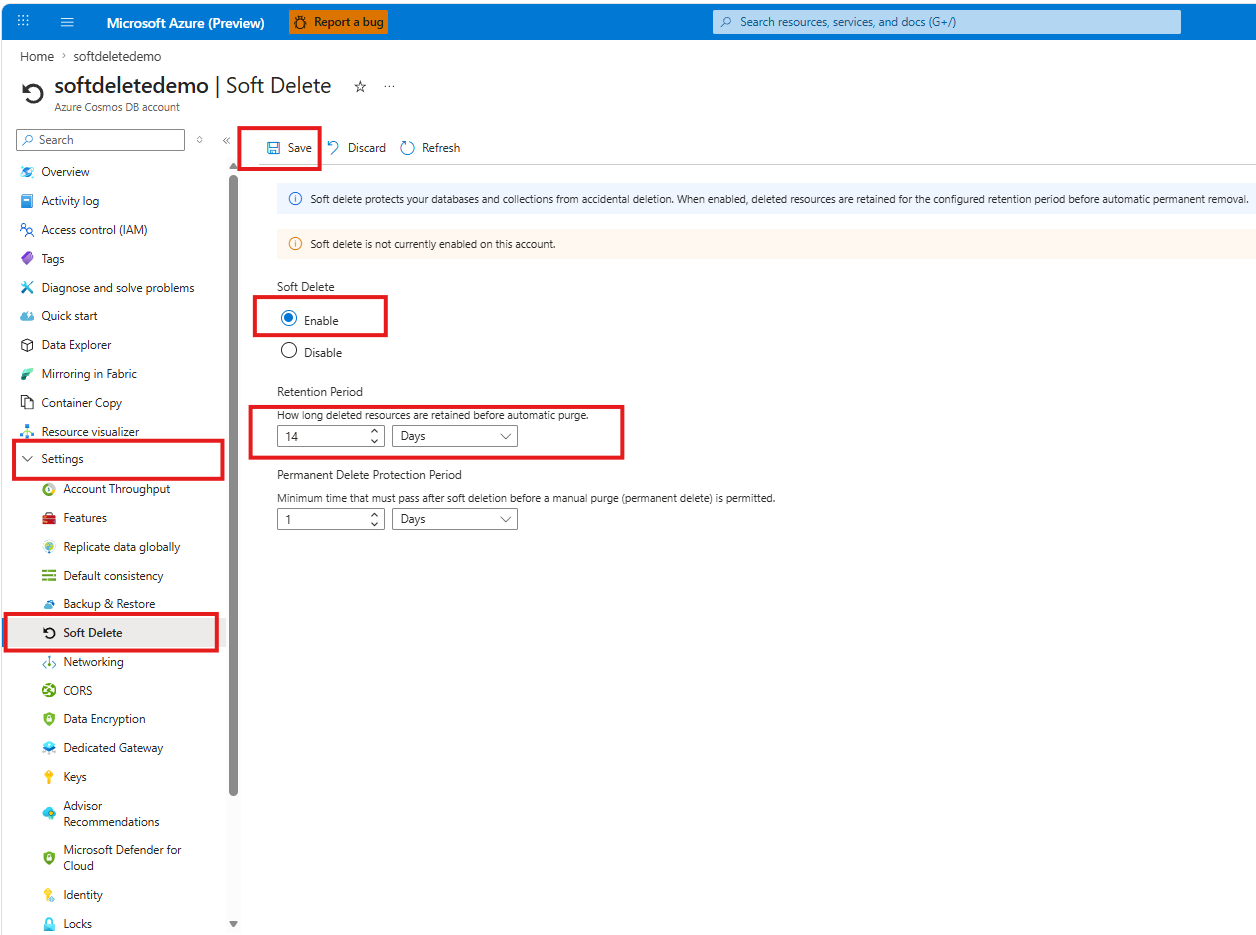Click the Retention Period stepper arrows
Screen dimensions: 1256x935
375,437
